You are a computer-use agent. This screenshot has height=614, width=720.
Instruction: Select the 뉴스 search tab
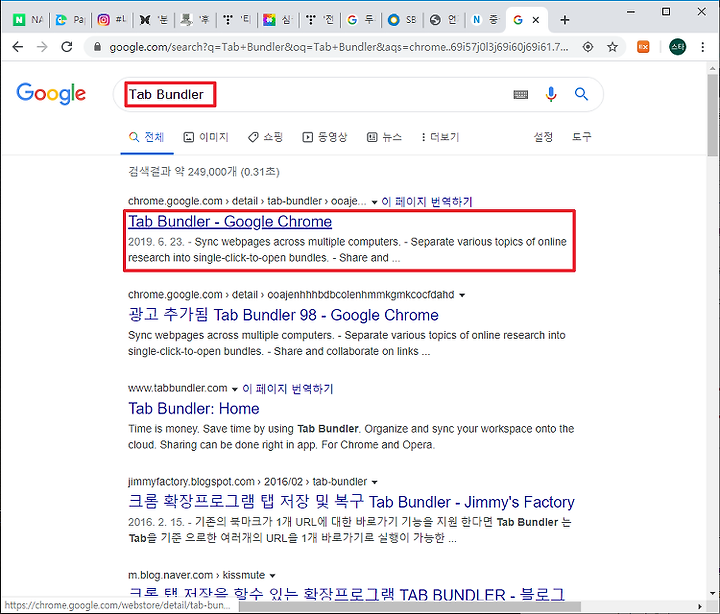(384, 137)
